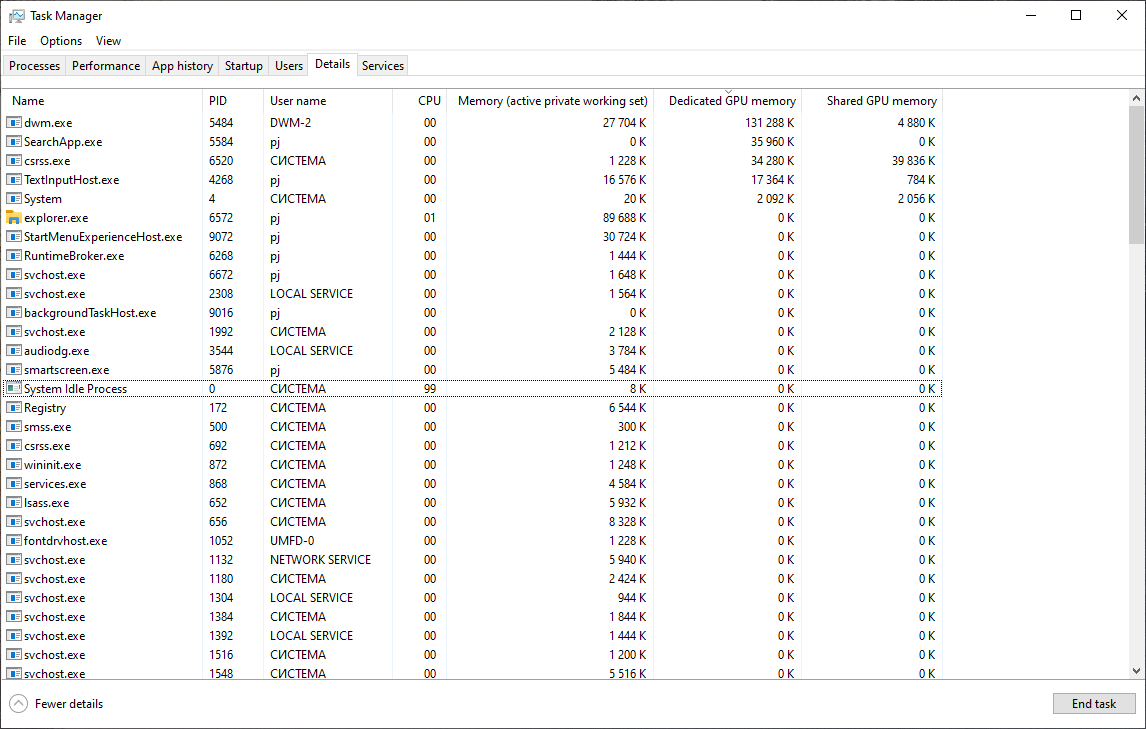Sort by Shared GPU memory column
This screenshot has width=1146, height=729.
(872, 101)
